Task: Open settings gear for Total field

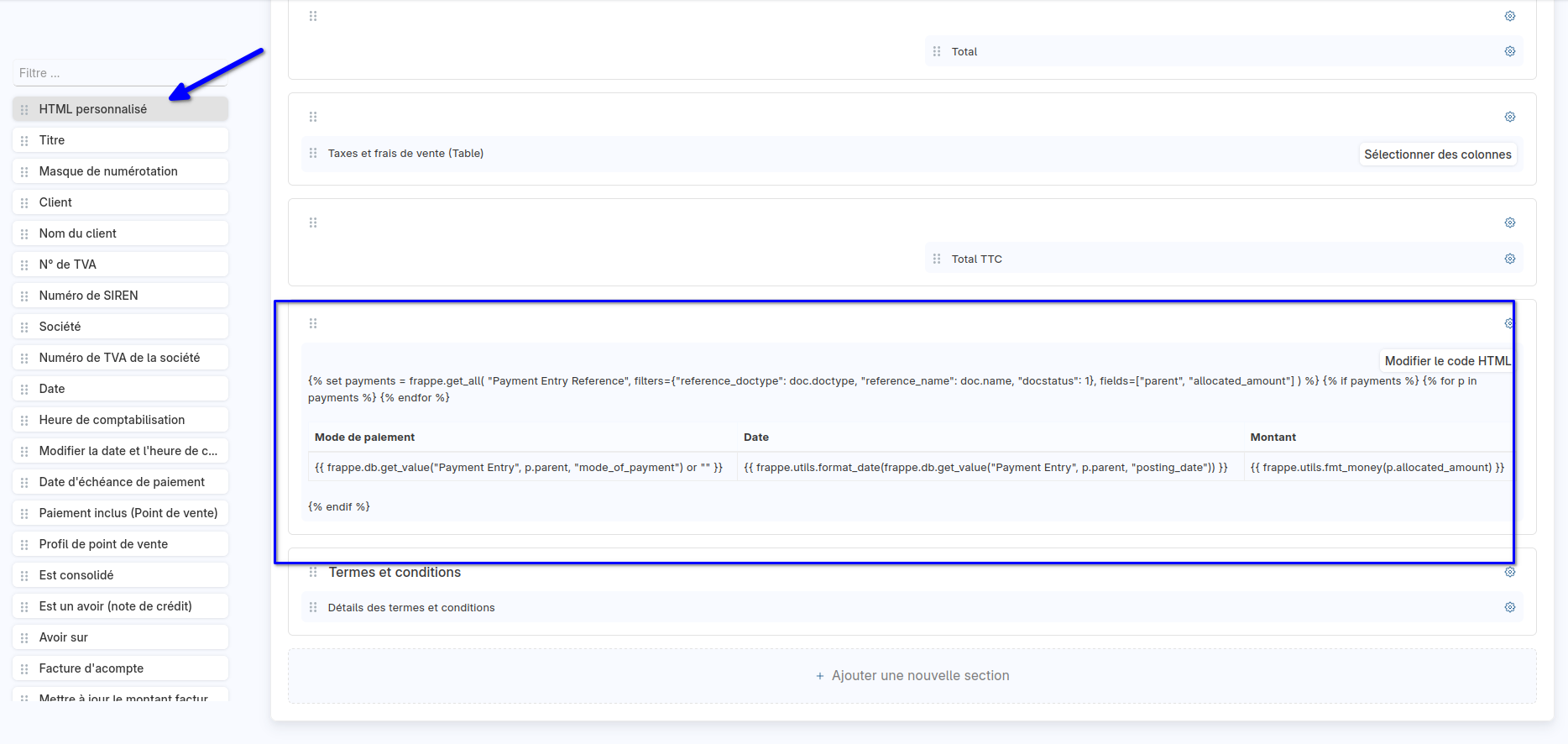Action: [x=1509, y=51]
